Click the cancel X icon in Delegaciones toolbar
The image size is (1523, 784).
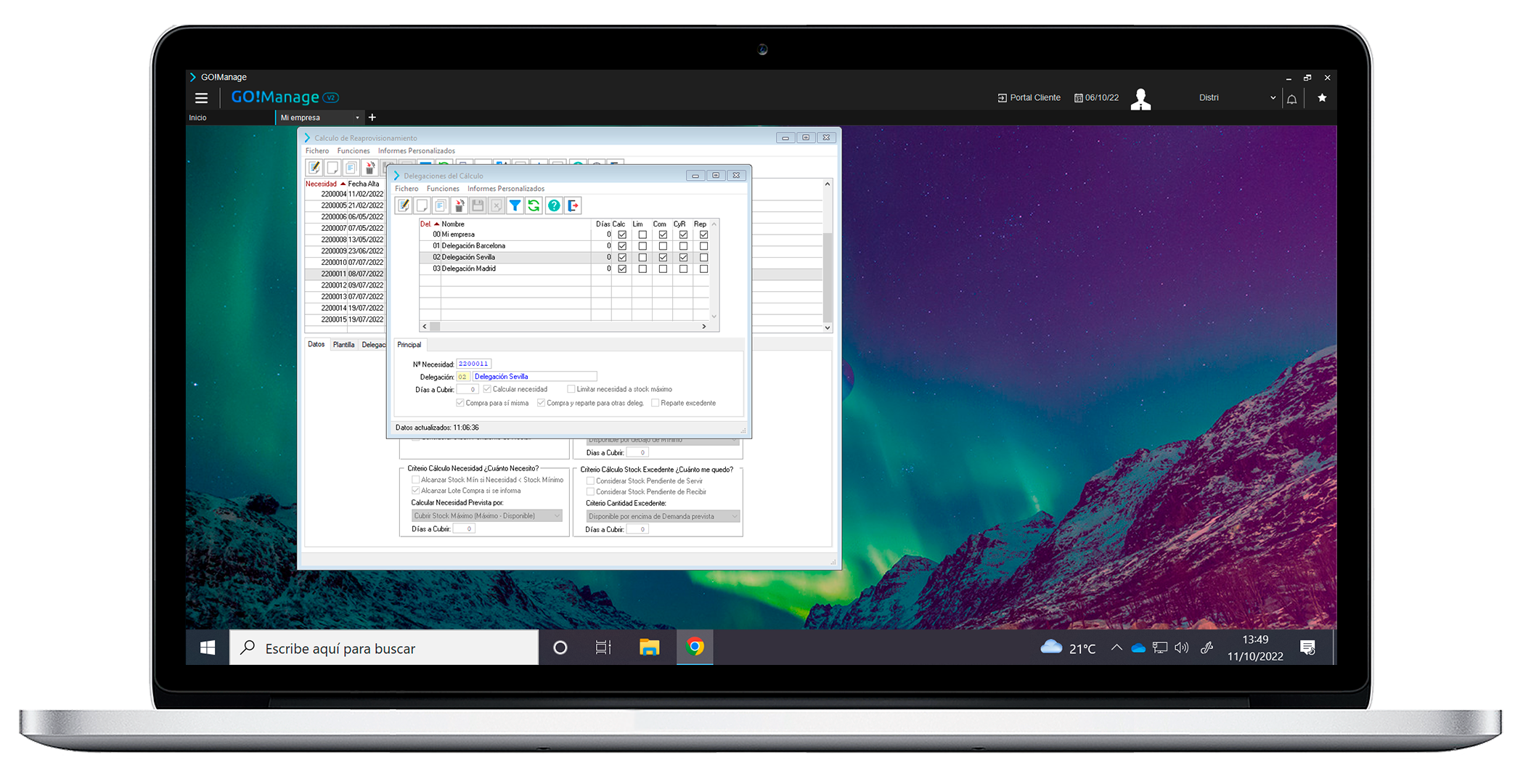pyautogui.click(x=497, y=206)
